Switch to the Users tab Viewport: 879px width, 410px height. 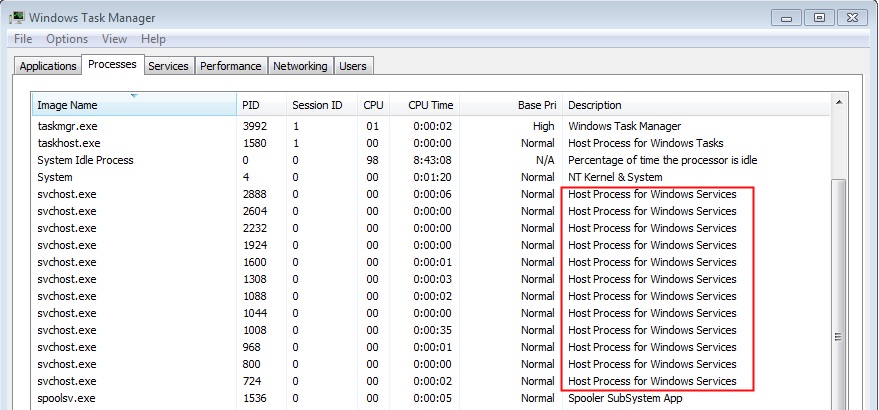[x=353, y=66]
